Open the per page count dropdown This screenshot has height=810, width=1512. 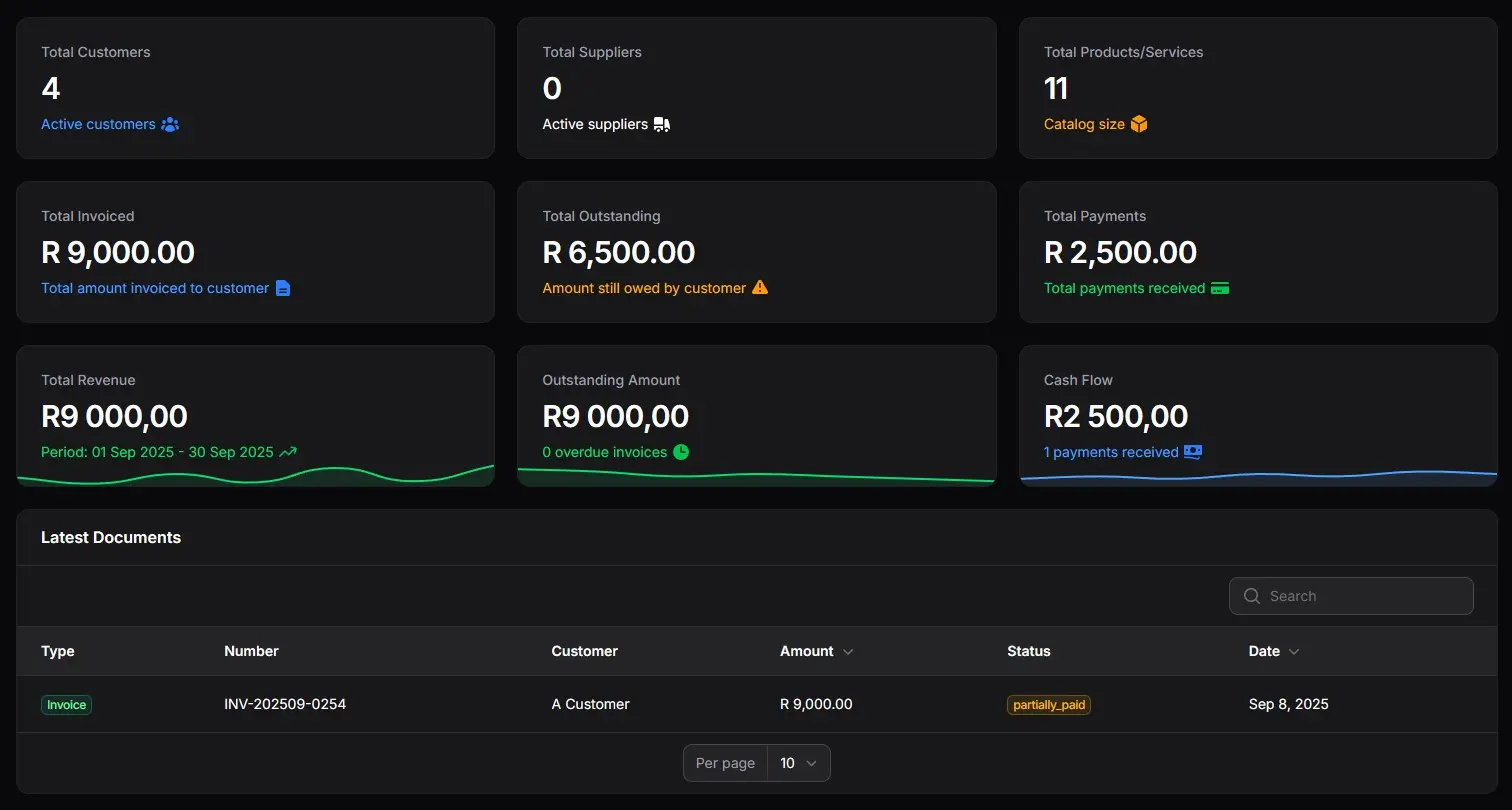pos(797,762)
